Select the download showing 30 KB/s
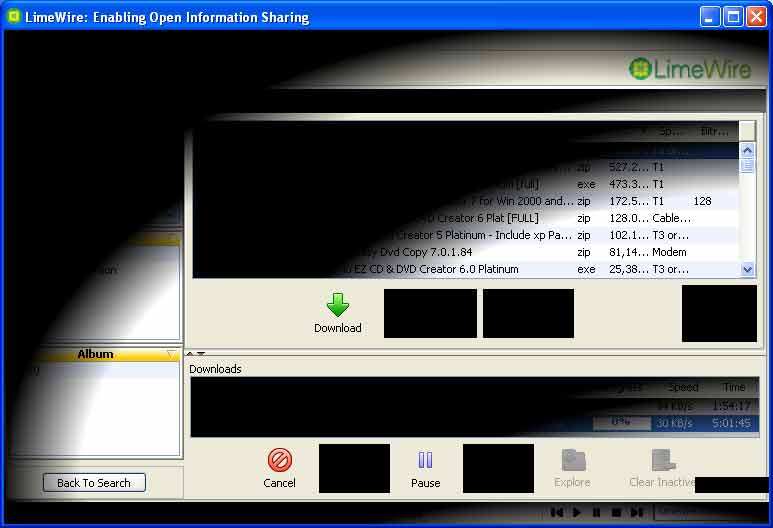This screenshot has width=773, height=528. pos(475,423)
